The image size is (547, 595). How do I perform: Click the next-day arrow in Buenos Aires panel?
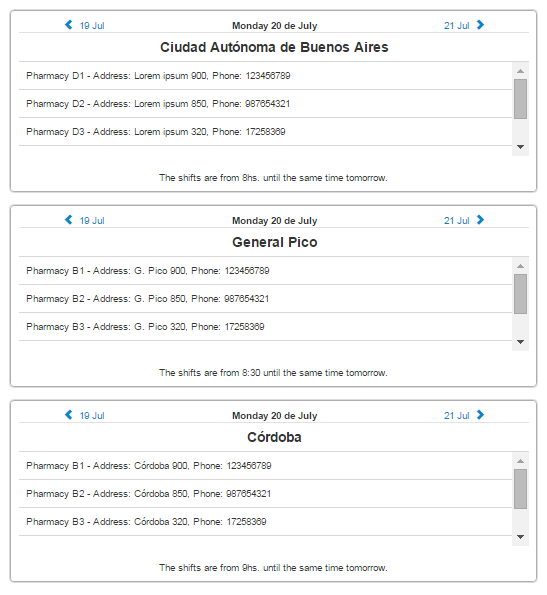pyautogui.click(x=480, y=25)
